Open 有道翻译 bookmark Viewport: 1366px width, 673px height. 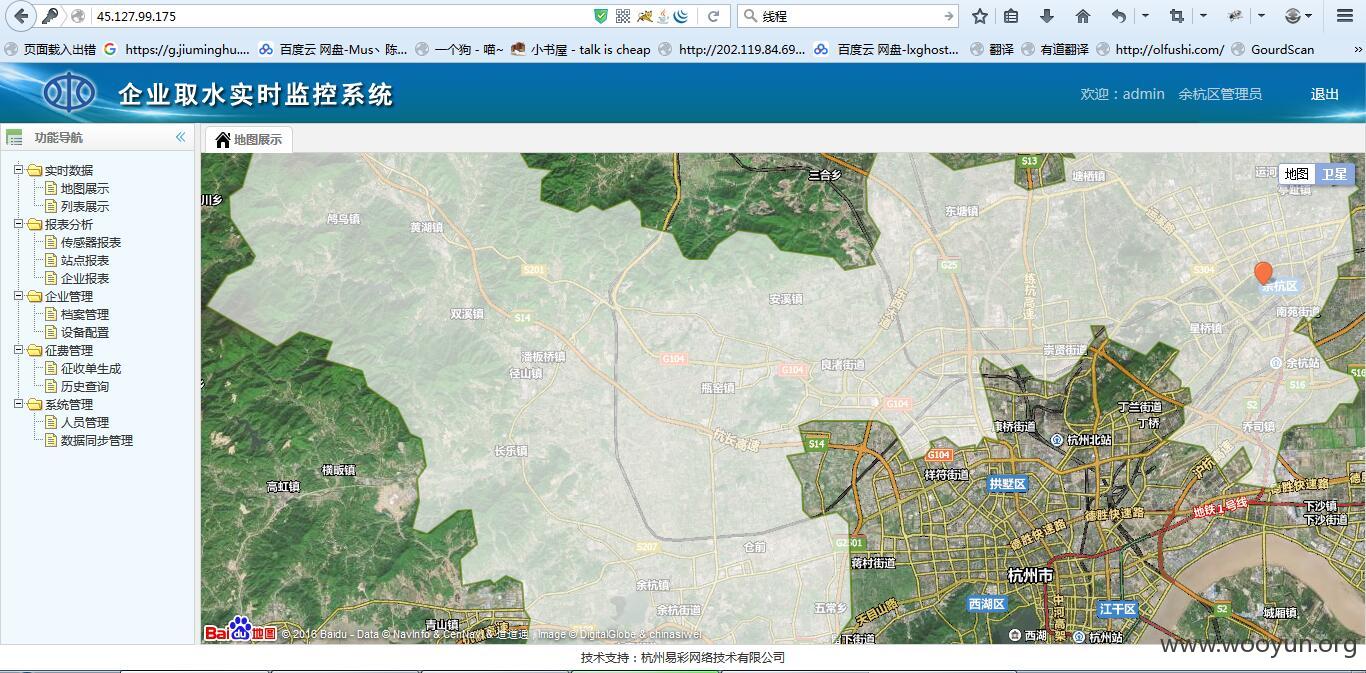click(x=1054, y=49)
